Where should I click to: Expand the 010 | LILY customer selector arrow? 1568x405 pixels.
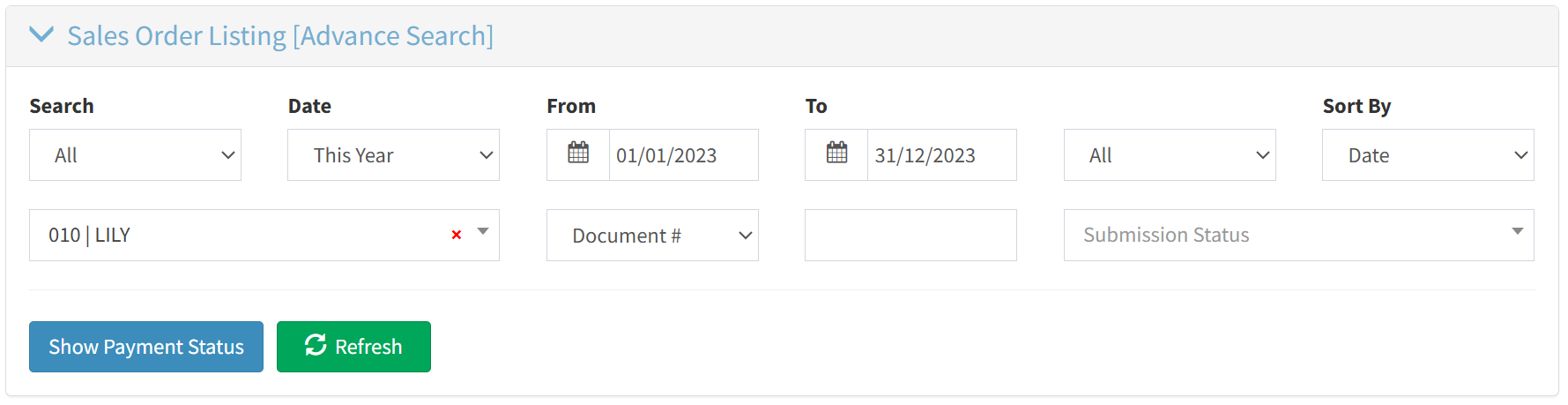point(483,232)
